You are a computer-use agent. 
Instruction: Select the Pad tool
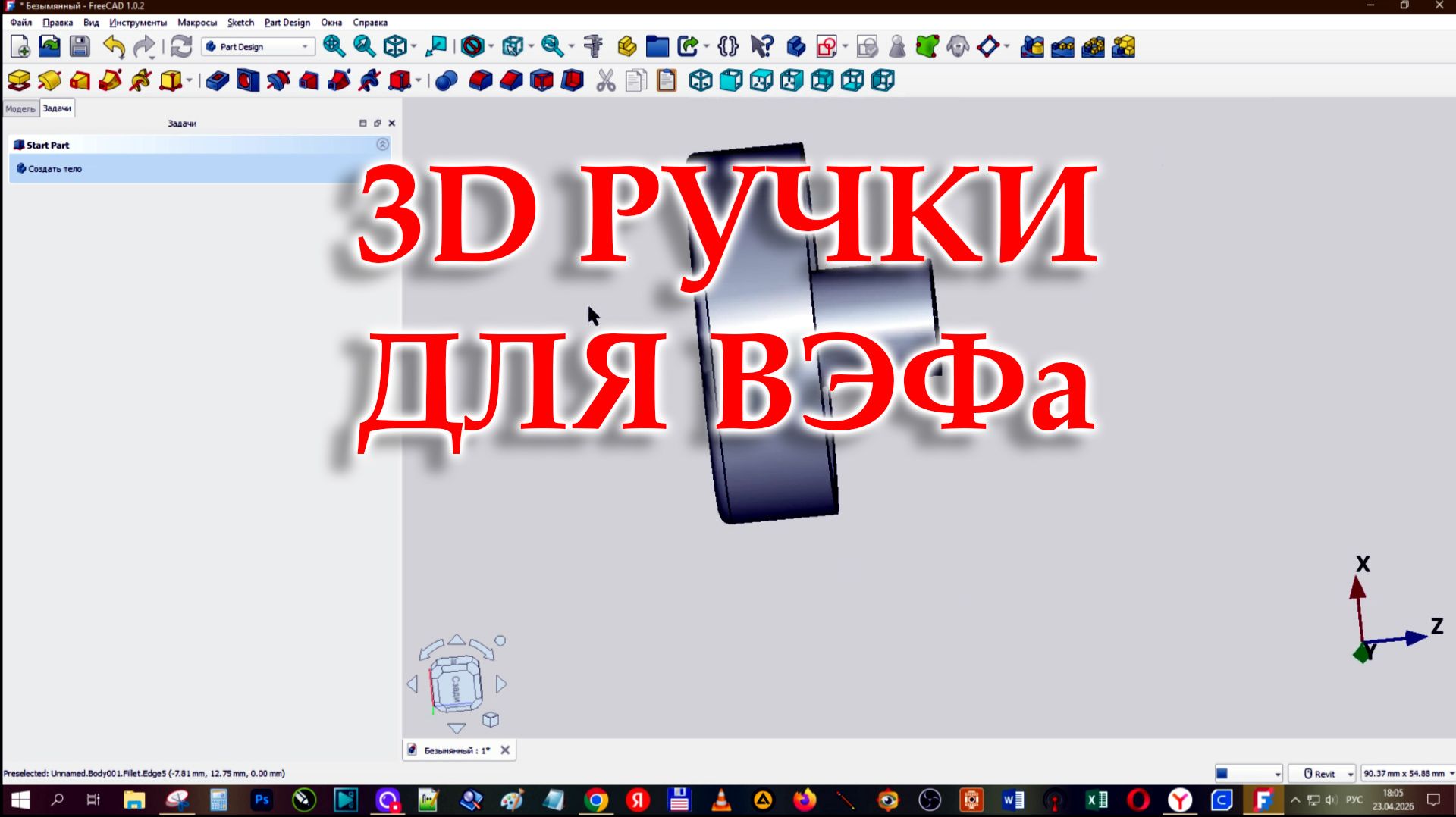[x=17, y=80]
